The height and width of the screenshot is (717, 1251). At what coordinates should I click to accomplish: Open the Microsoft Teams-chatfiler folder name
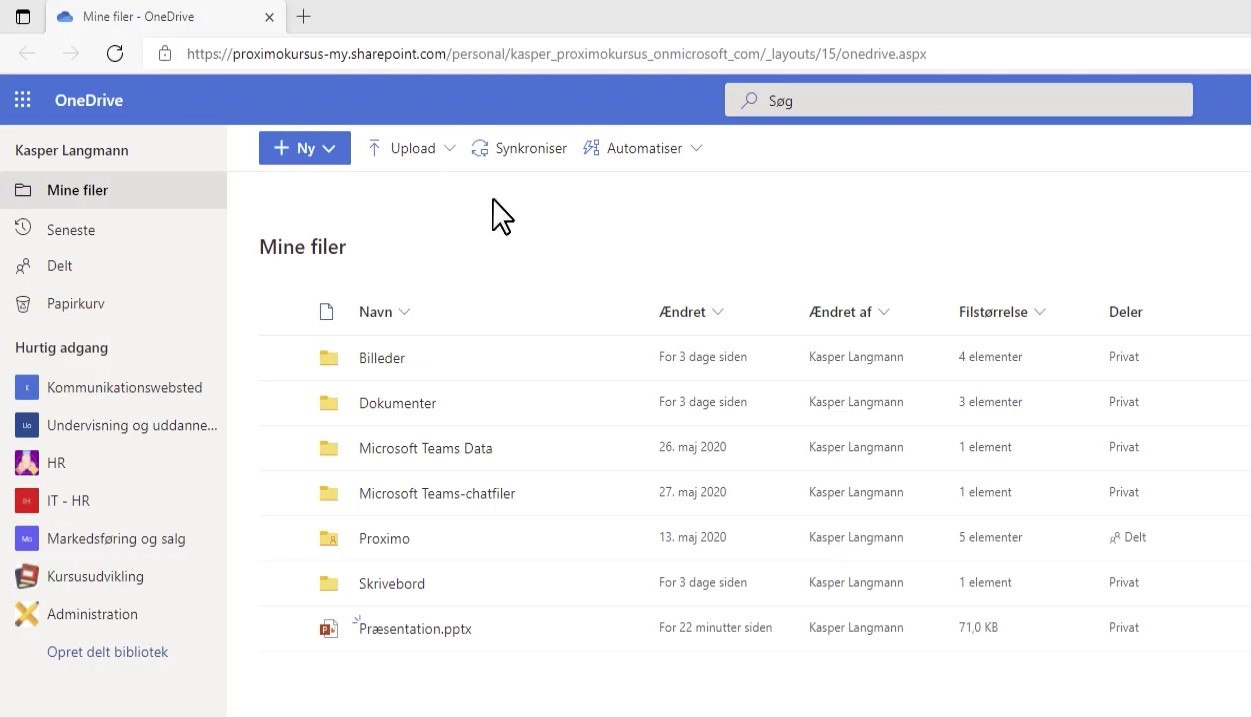(x=437, y=493)
